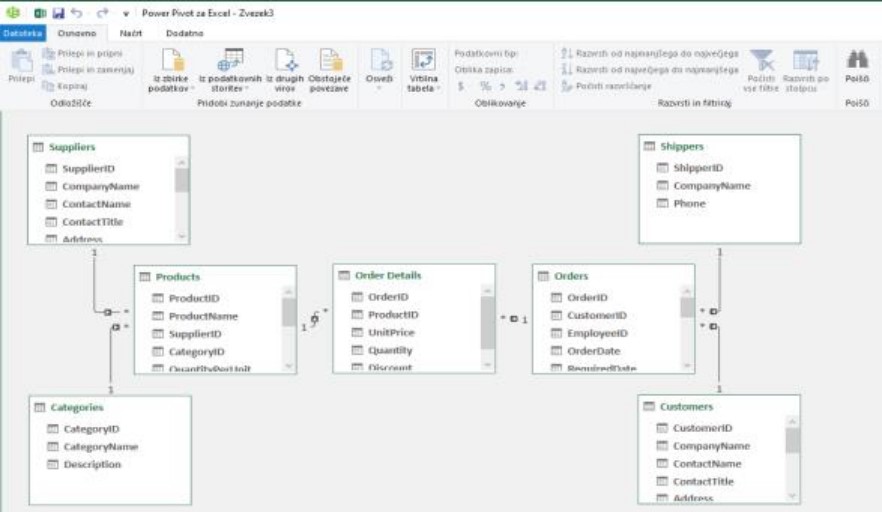
Task: Apply currency format dollar icon
Action: pyautogui.click(x=461, y=86)
